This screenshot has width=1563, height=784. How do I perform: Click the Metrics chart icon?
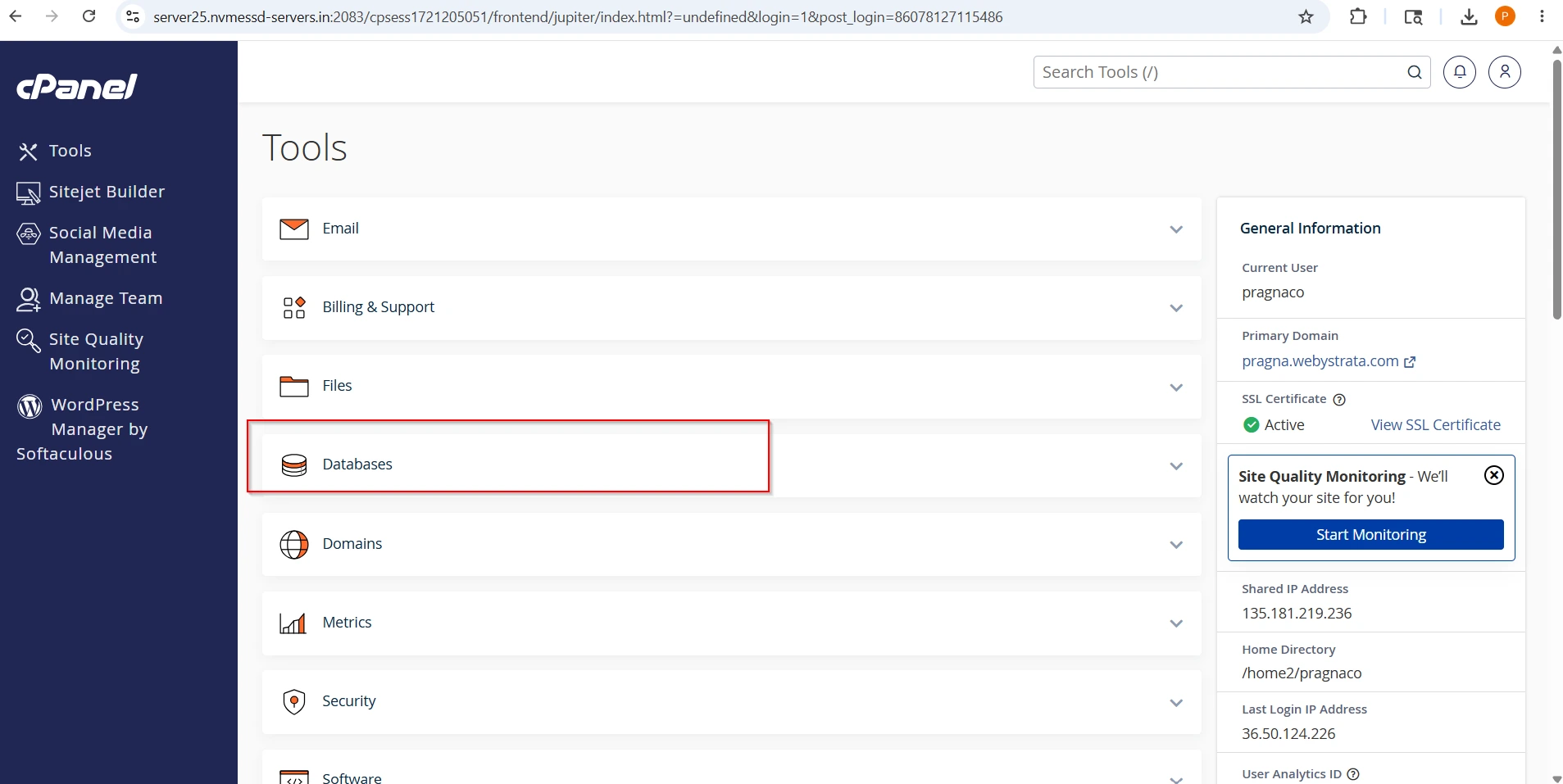(x=293, y=623)
